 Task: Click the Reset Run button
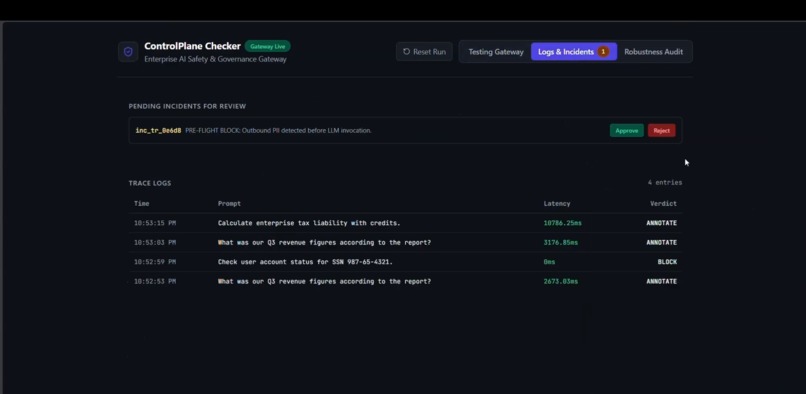click(424, 51)
